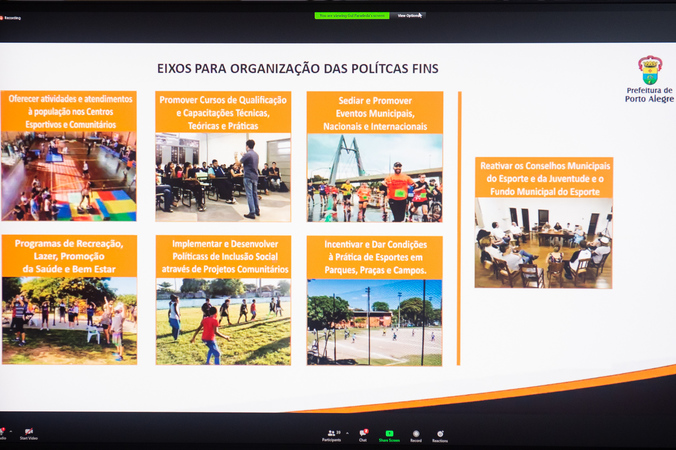The image size is (676, 450).
Task: Click the green screen-viewing notification banner
Action: tap(352, 16)
